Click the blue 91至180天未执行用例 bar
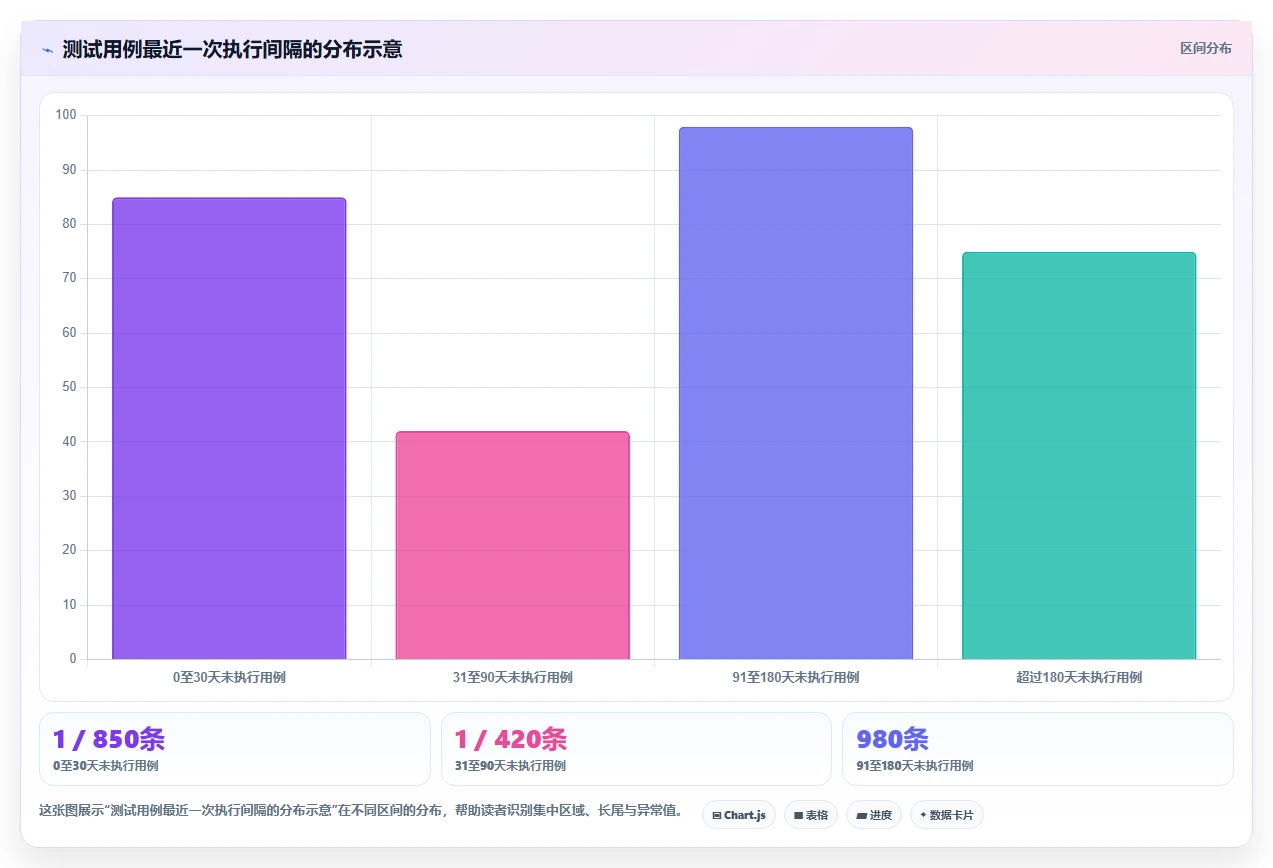This screenshot has width=1273, height=868. (795, 394)
